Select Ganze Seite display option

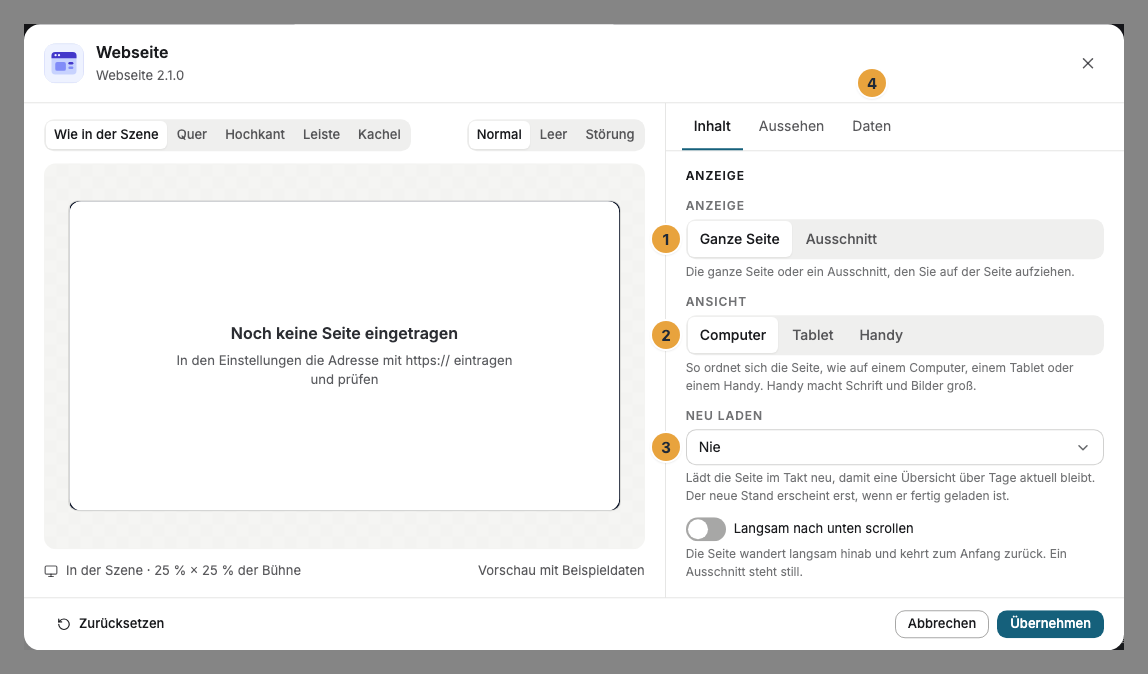(x=739, y=239)
